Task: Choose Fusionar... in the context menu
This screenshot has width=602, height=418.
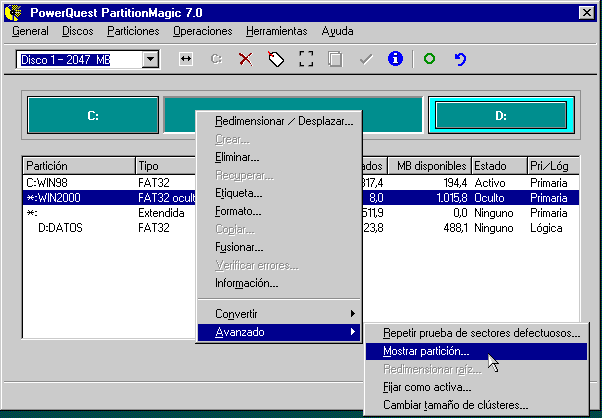Action: tap(279, 247)
